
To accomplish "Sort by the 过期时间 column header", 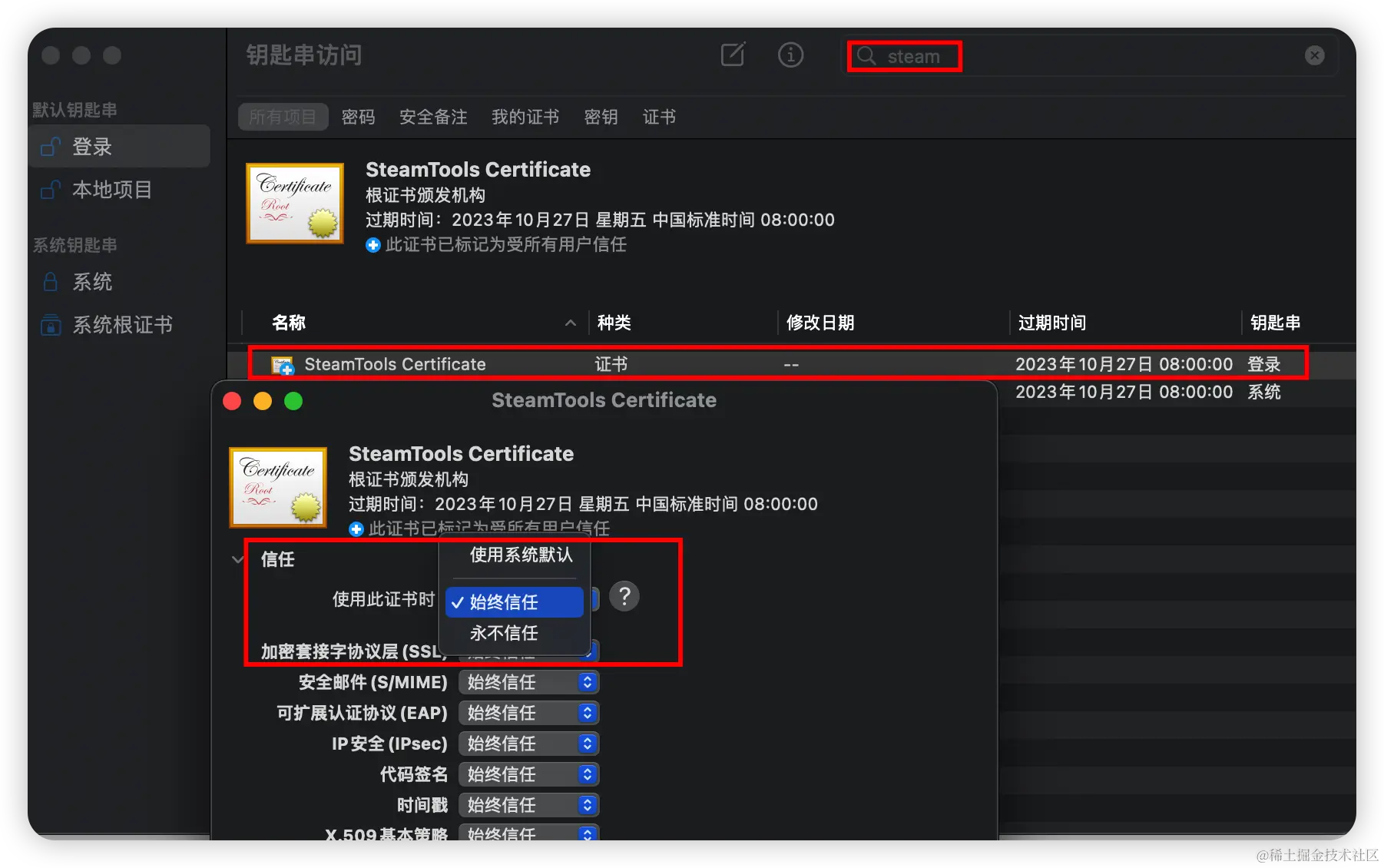I will click(1052, 323).
